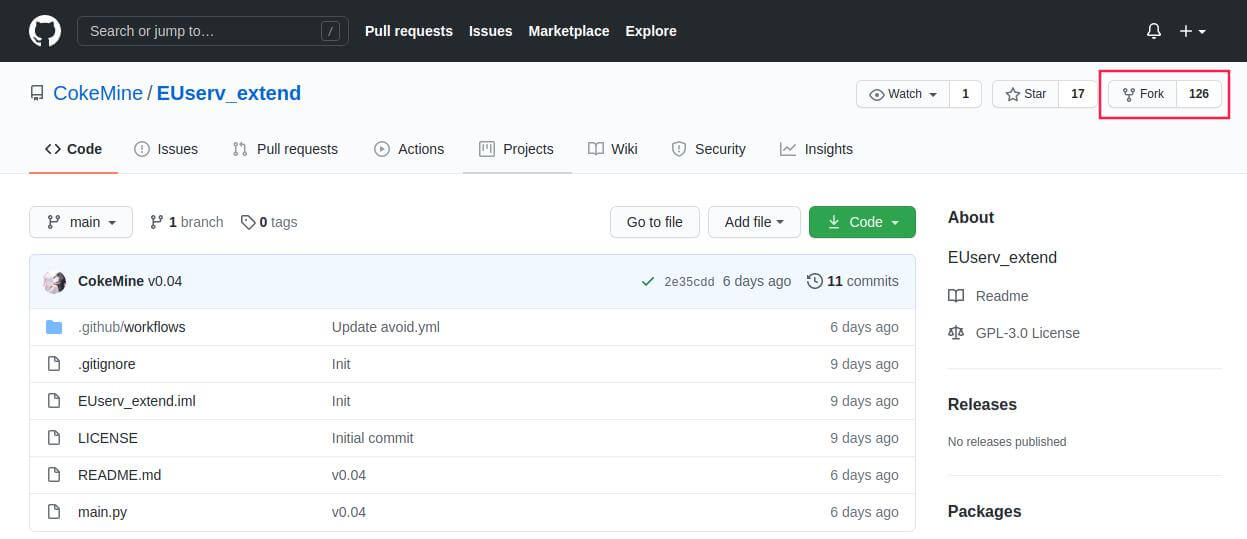Switch to the Insights tab
1247x539 pixels.
816,149
